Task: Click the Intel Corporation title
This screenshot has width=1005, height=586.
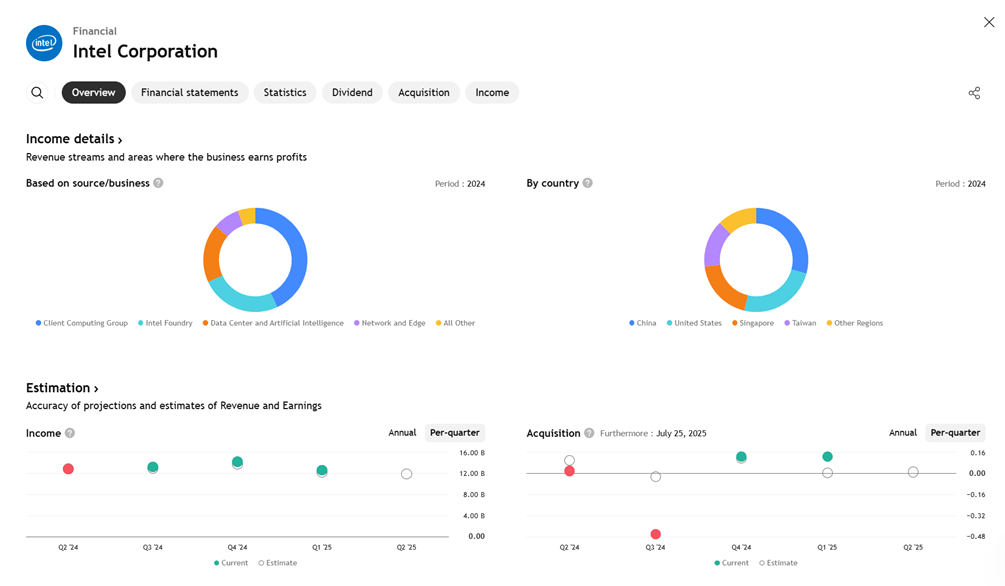Action: coord(145,51)
